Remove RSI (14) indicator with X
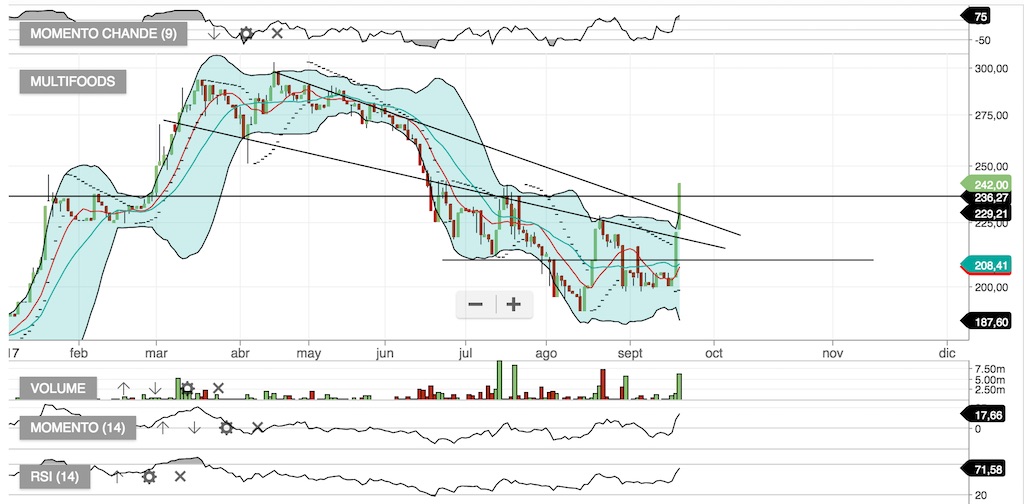The width and height of the screenshot is (1024, 504). (x=180, y=477)
